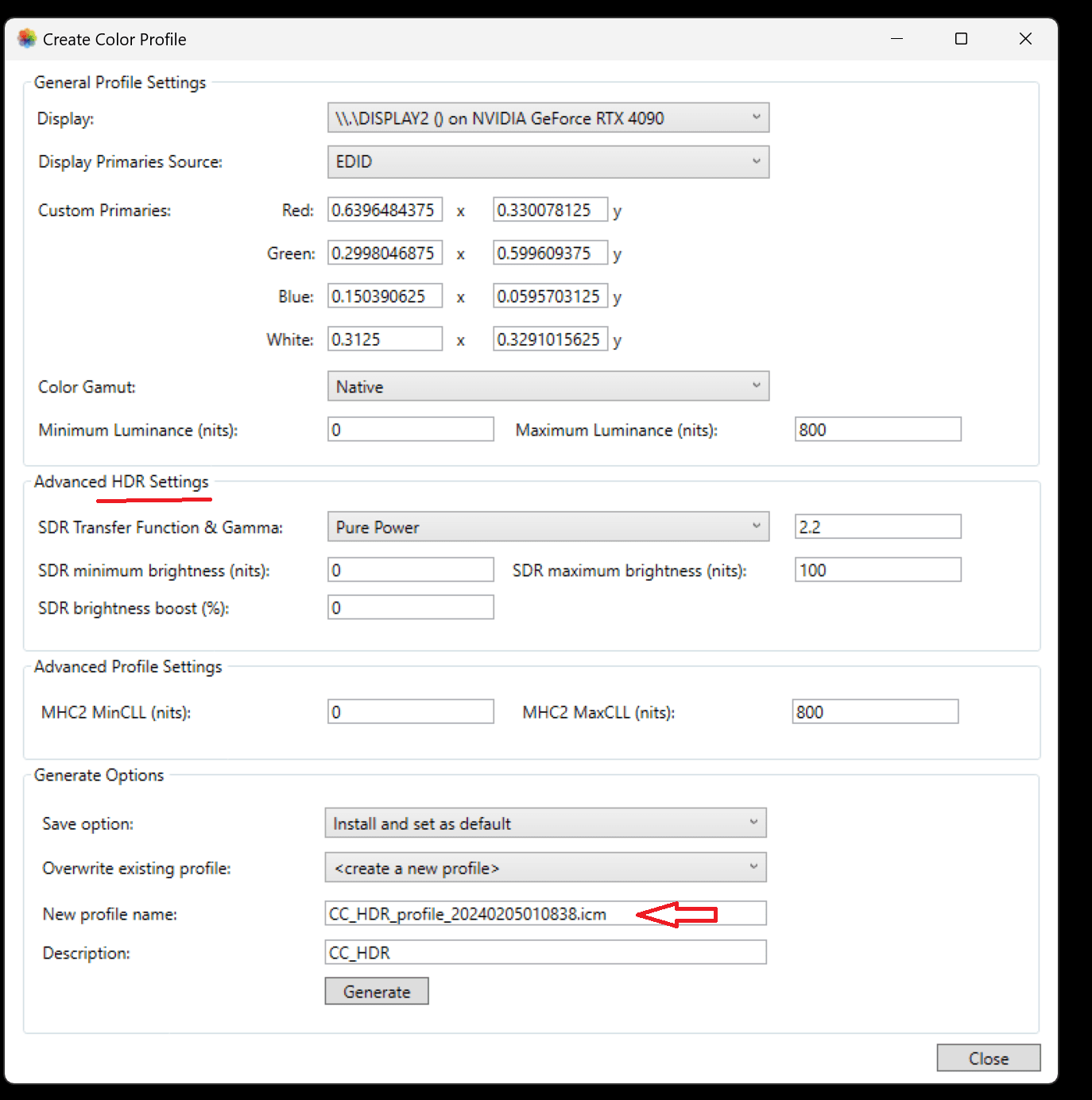Click the Red x primary field
The width and height of the screenshot is (1092, 1100).
[385, 210]
